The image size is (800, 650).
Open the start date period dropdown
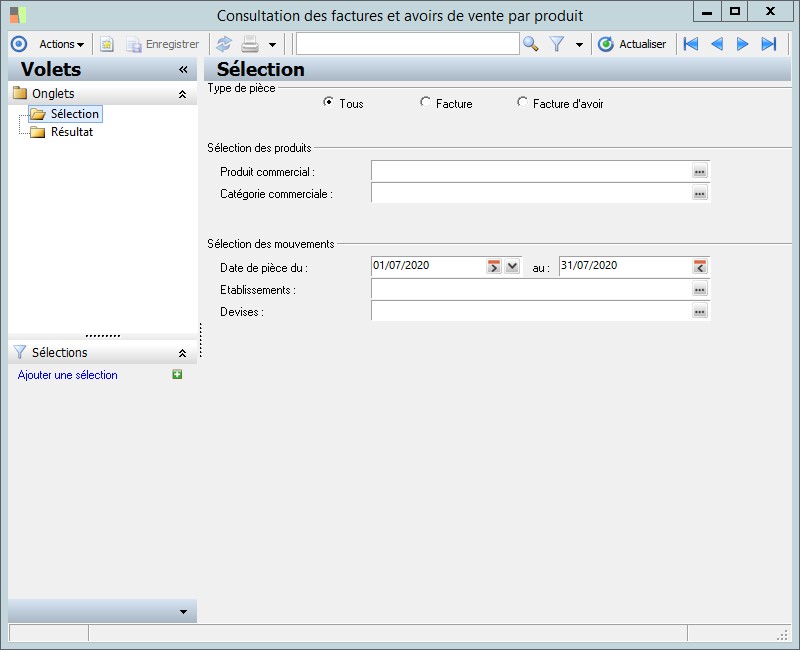(512, 266)
